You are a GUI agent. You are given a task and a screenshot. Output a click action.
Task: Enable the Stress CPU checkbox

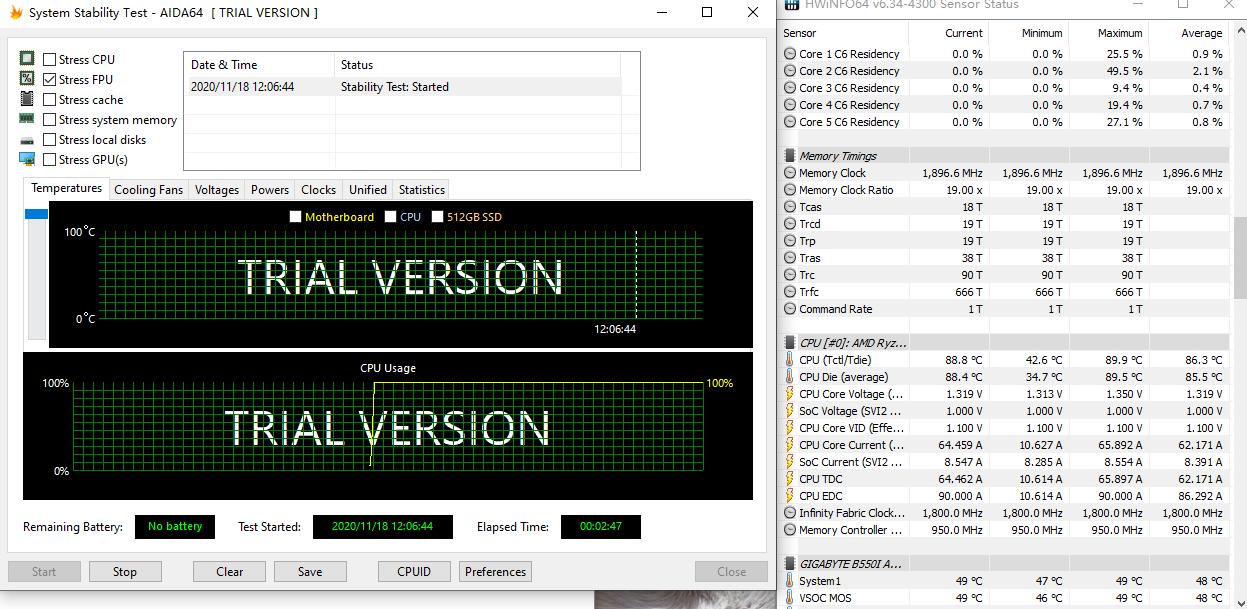click(x=50, y=60)
